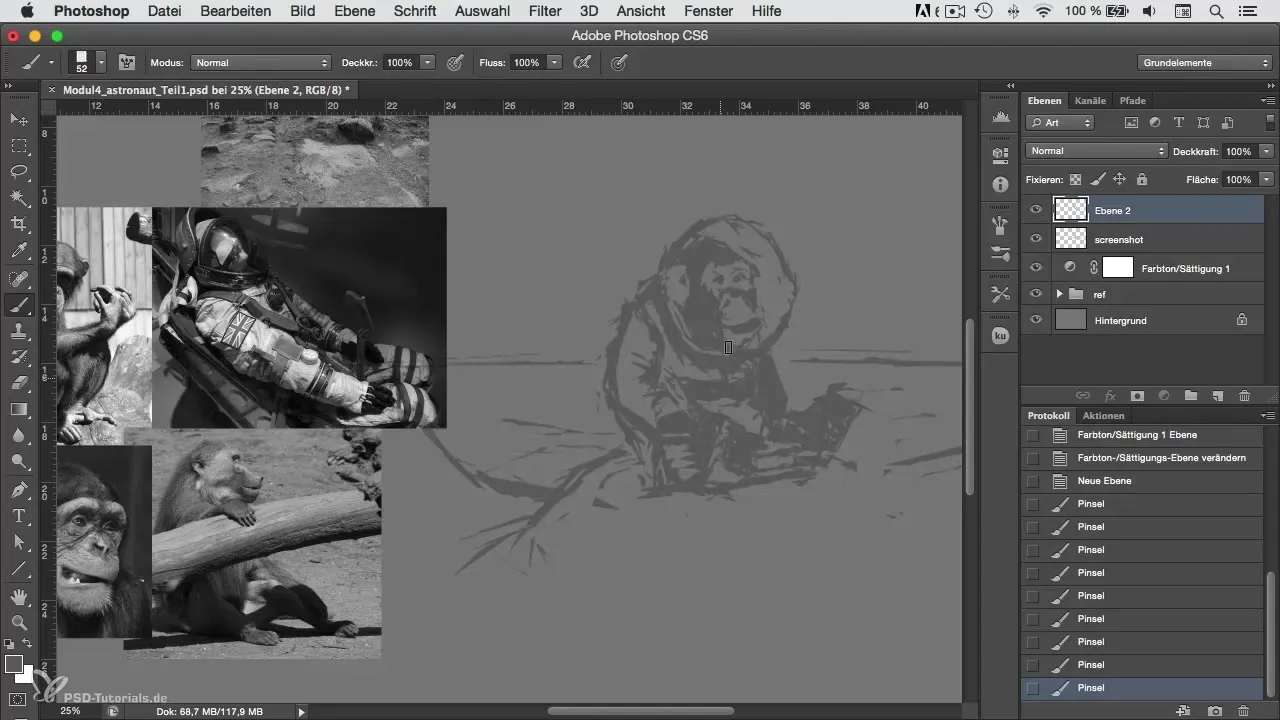Open the Bearbeiten menu

tap(235, 11)
